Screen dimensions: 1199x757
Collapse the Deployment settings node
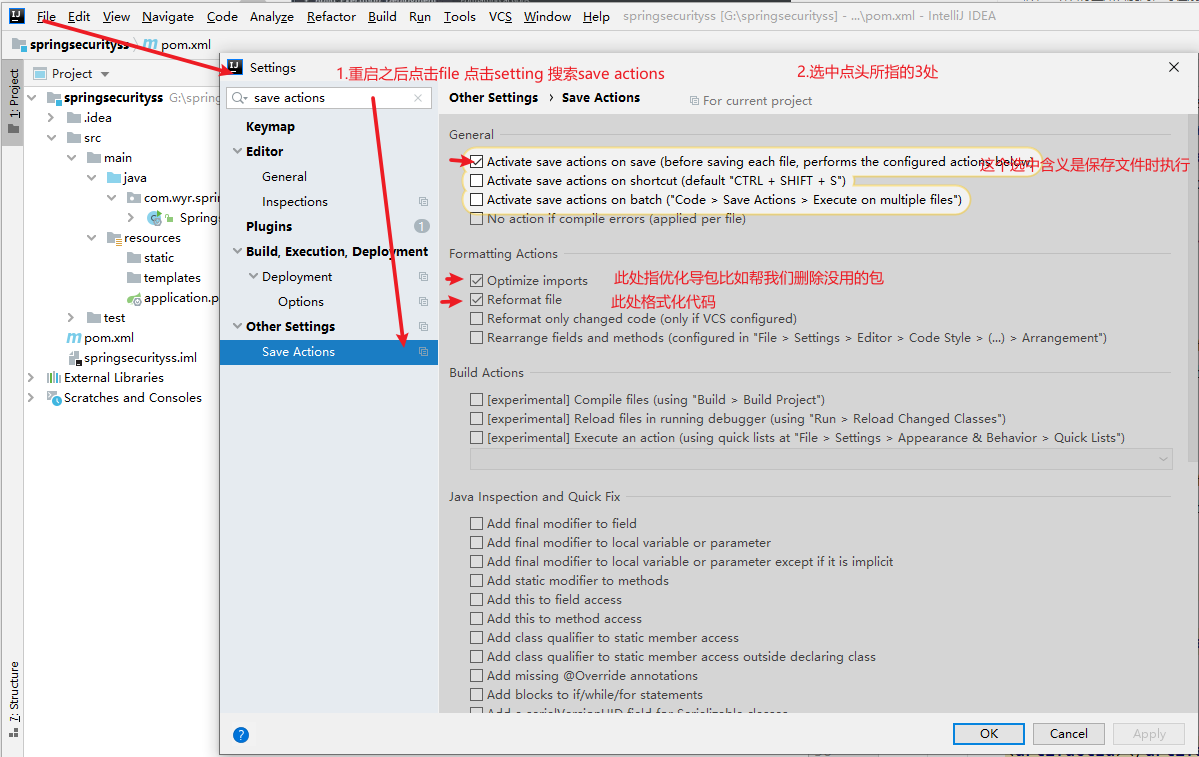[x=253, y=277]
